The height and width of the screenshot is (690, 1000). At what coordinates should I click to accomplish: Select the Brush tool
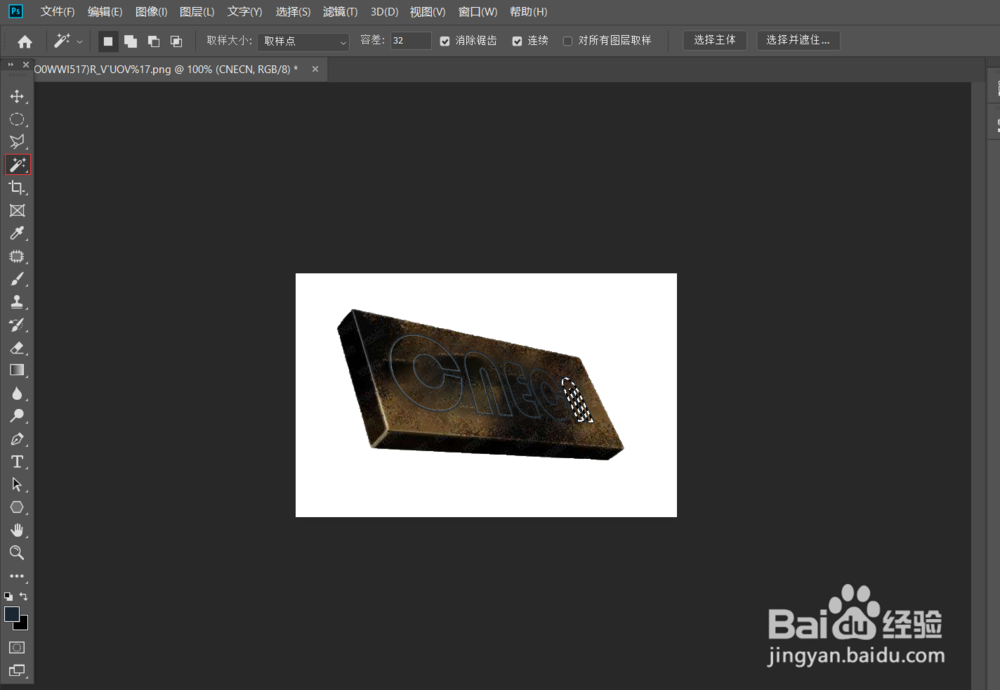coord(17,279)
